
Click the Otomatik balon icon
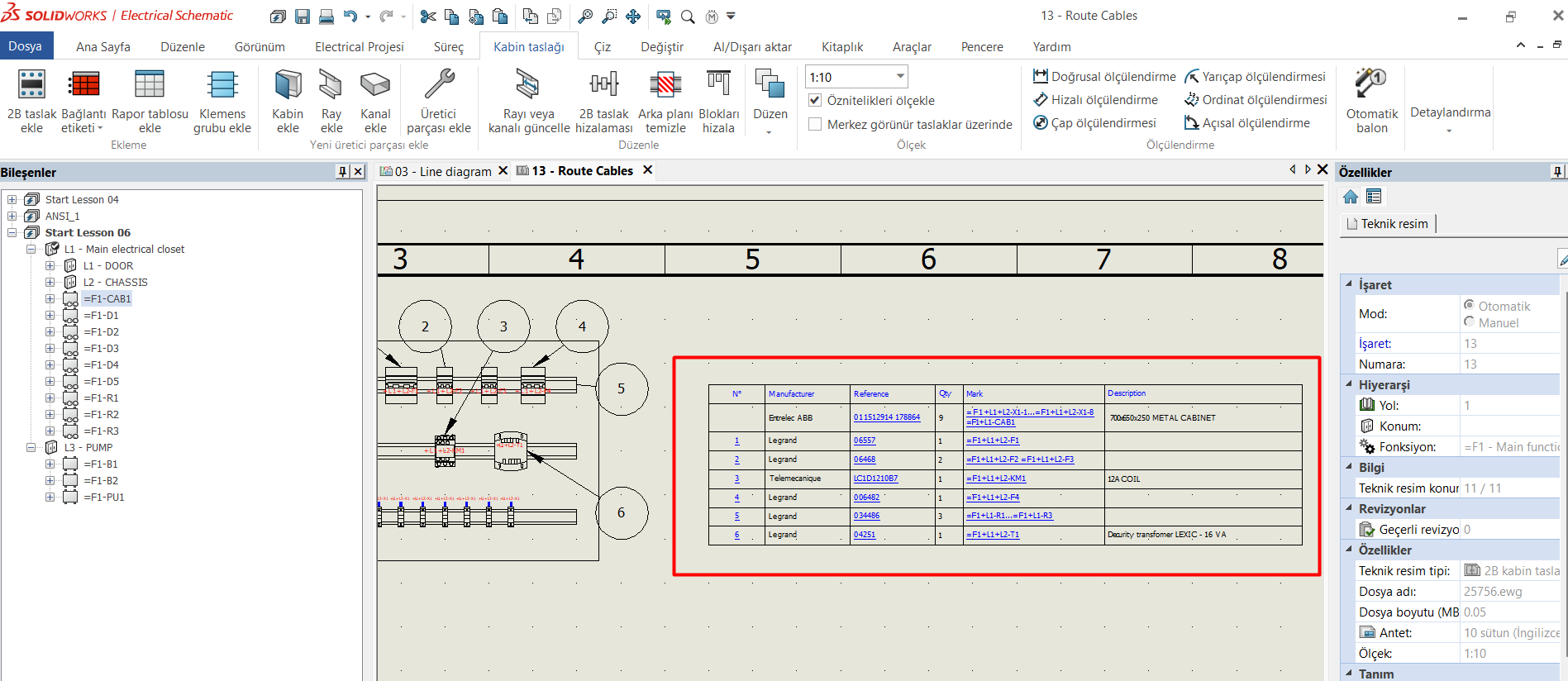pyautogui.click(x=1371, y=83)
